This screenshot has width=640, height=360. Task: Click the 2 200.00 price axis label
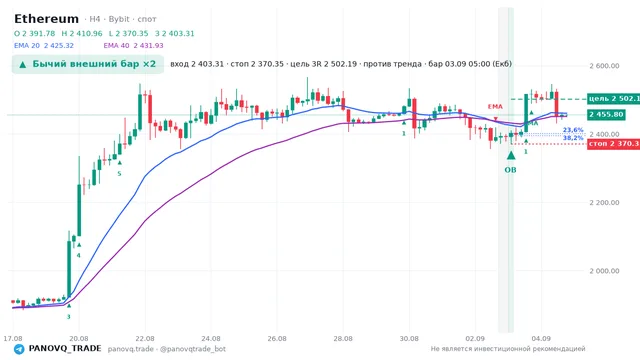tap(604, 202)
